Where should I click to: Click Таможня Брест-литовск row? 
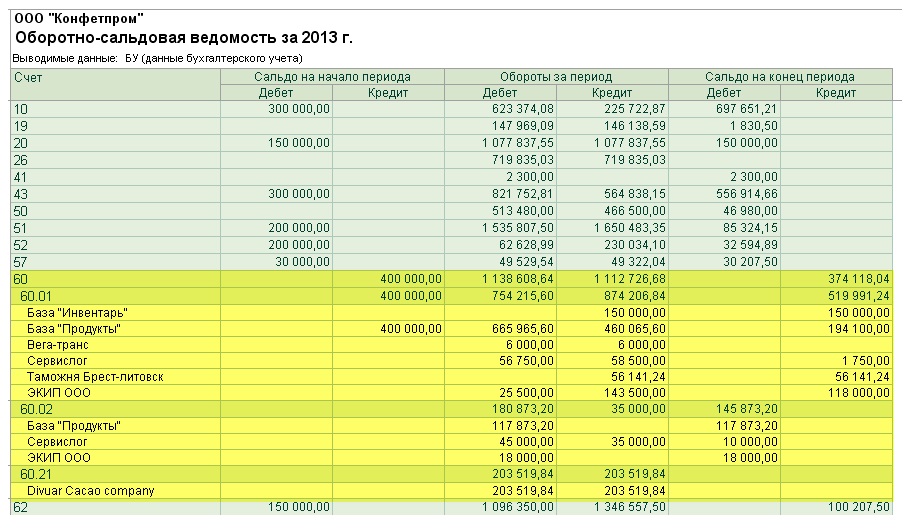(x=452, y=377)
